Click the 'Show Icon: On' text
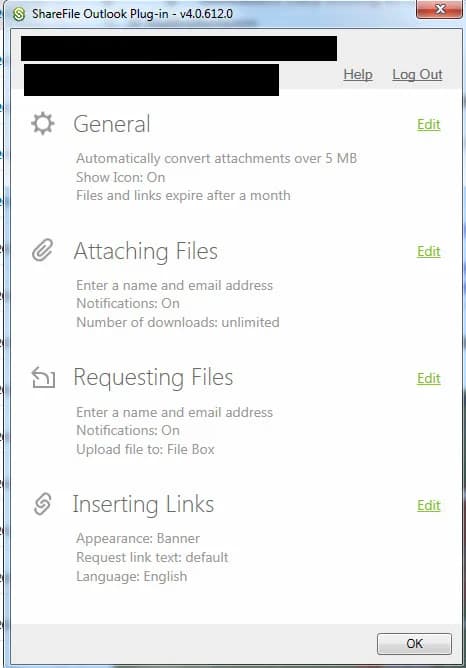The image size is (466, 668). [121, 177]
